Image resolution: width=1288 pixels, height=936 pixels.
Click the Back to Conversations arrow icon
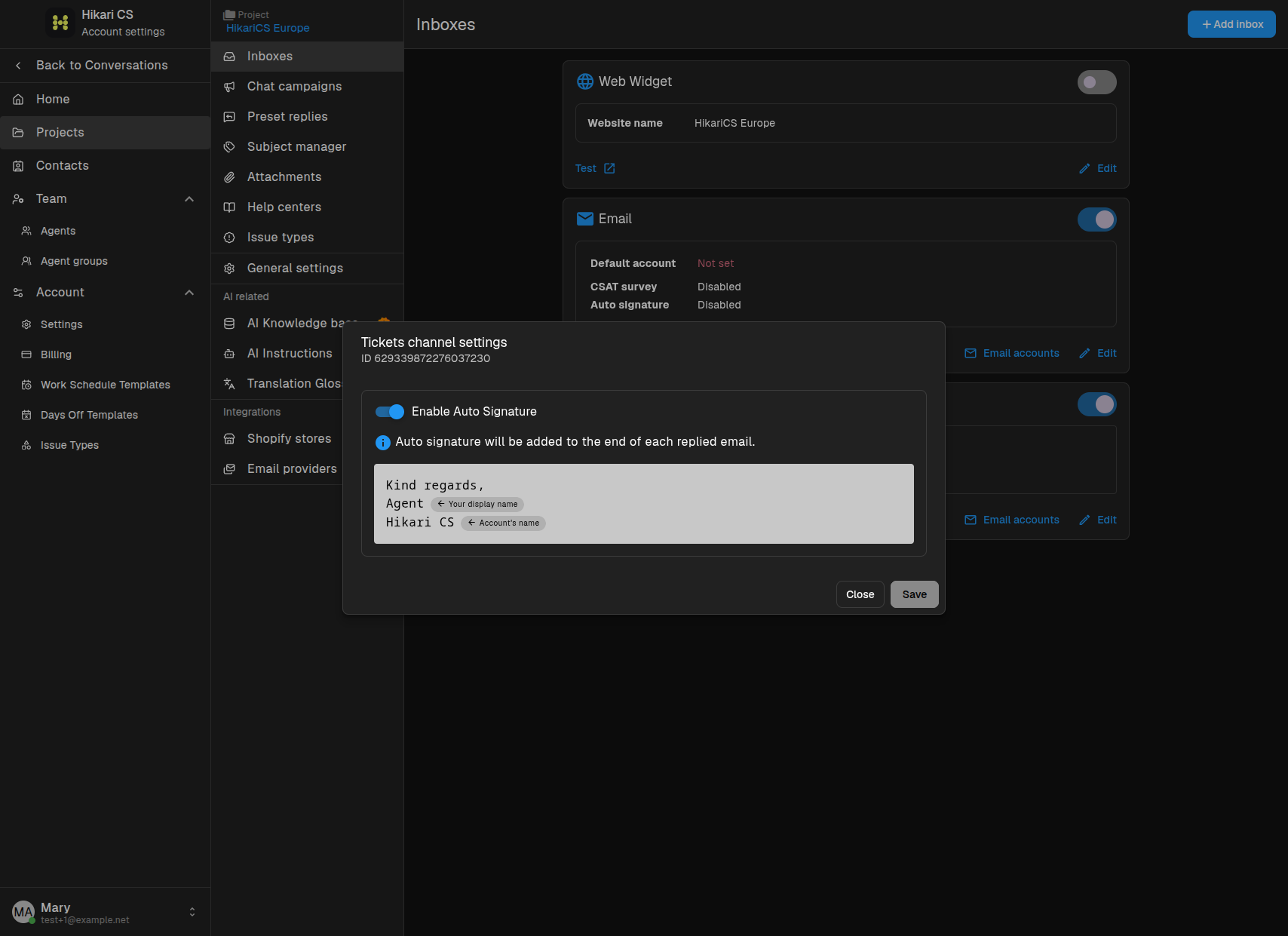click(x=18, y=66)
